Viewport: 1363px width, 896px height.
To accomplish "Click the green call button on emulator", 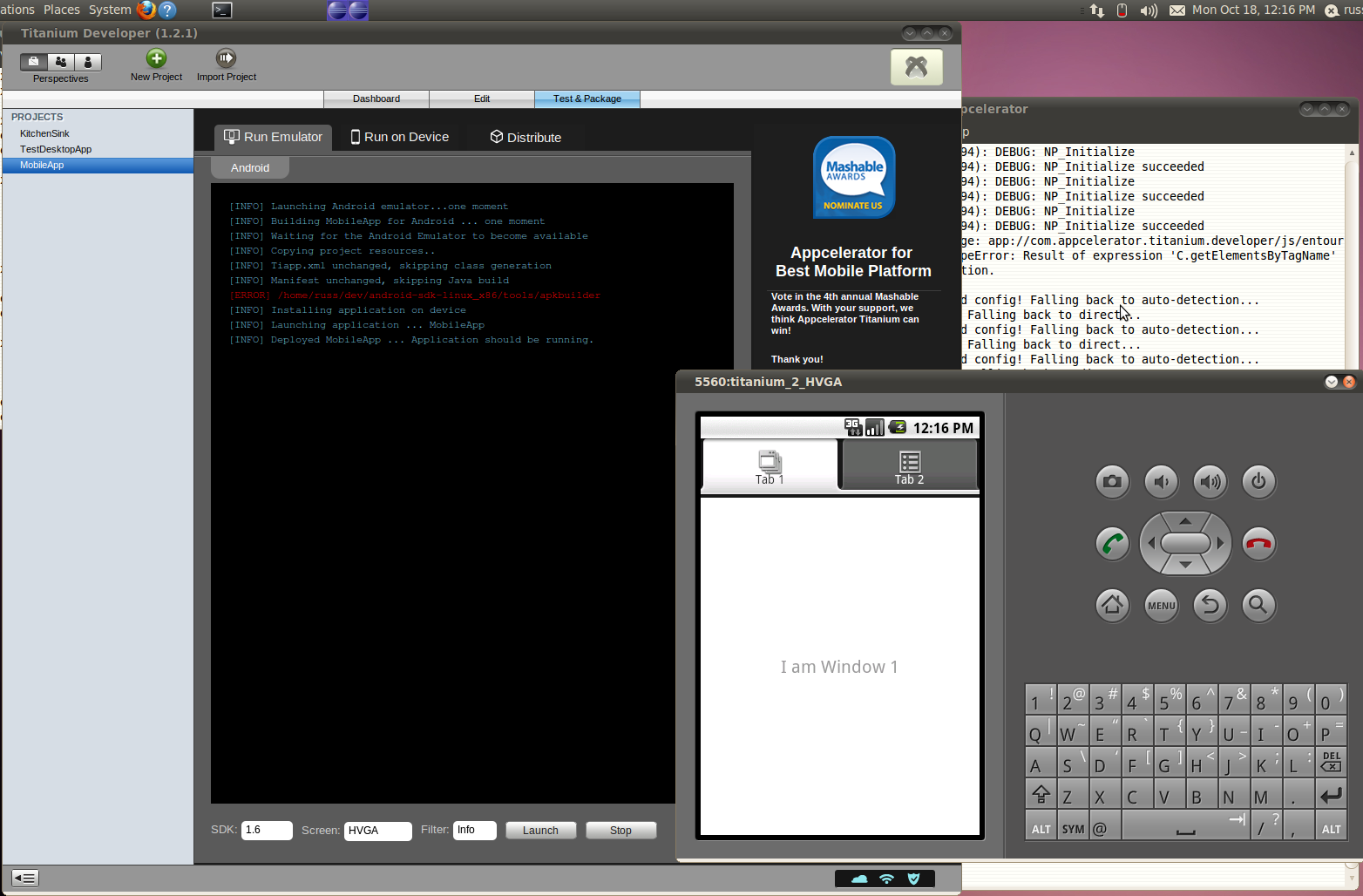I will pos(1112,544).
